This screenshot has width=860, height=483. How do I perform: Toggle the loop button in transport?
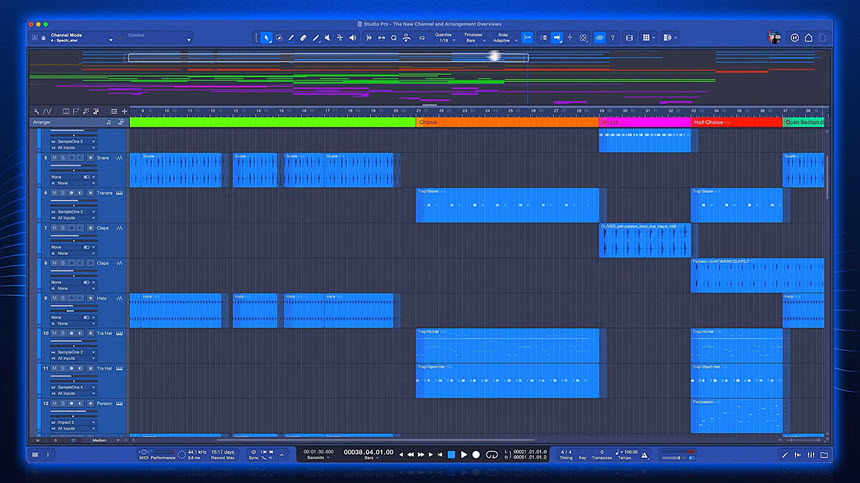491,454
